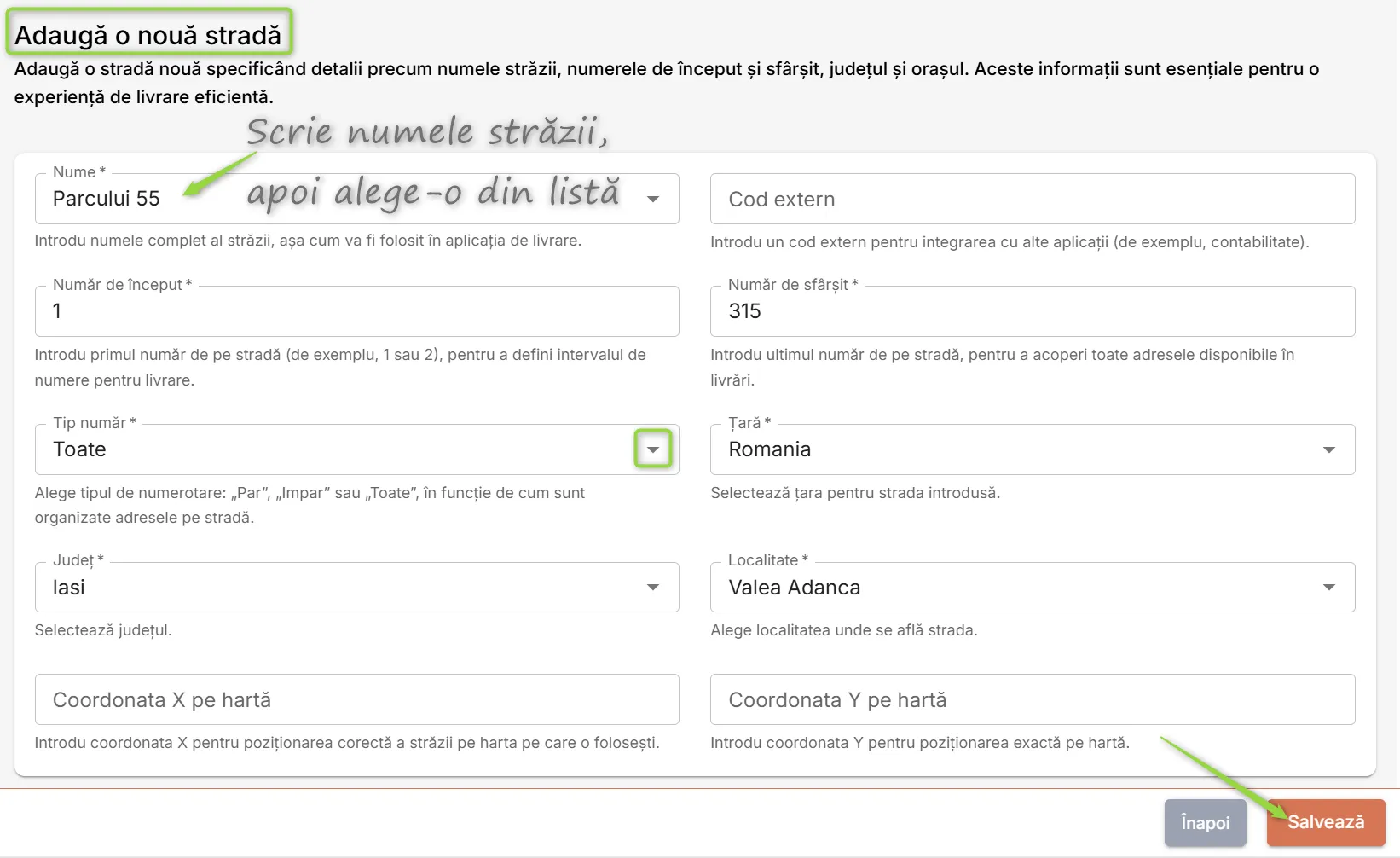Viewport: 1400px width, 858px height.
Task: Click the Salvează button
Action: 1326,822
